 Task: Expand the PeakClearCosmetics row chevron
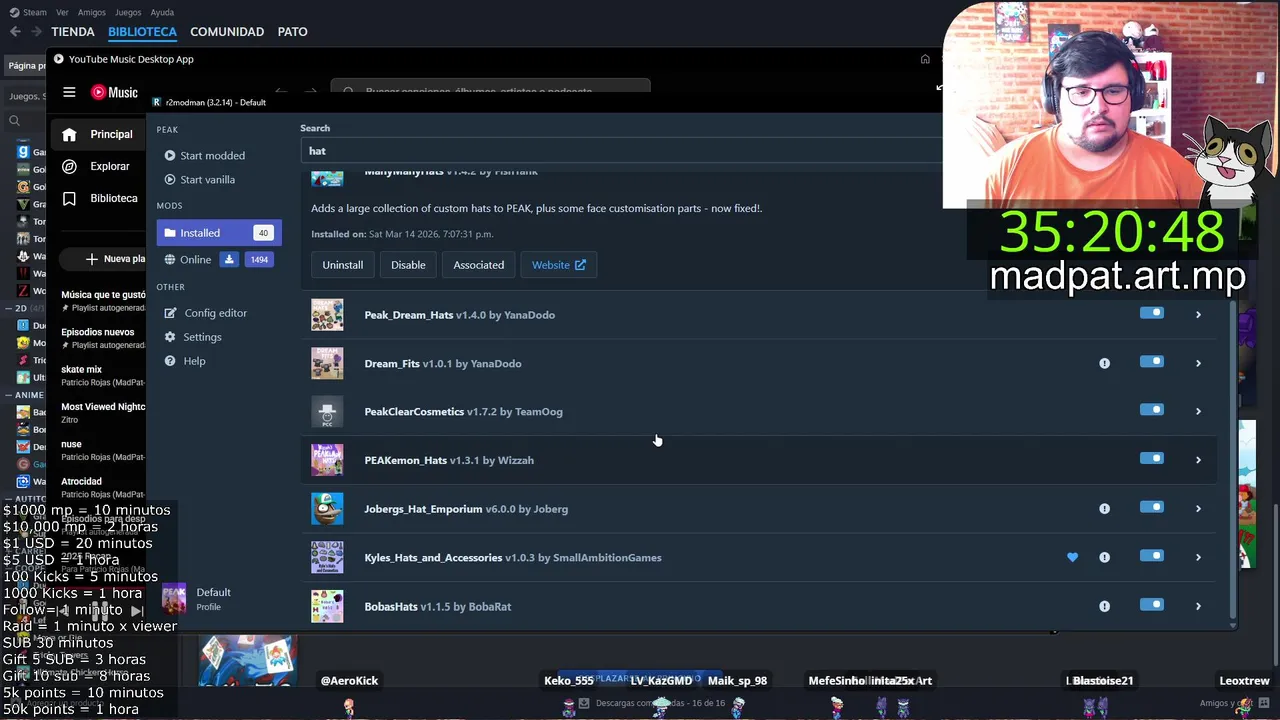click(1198, 412)
